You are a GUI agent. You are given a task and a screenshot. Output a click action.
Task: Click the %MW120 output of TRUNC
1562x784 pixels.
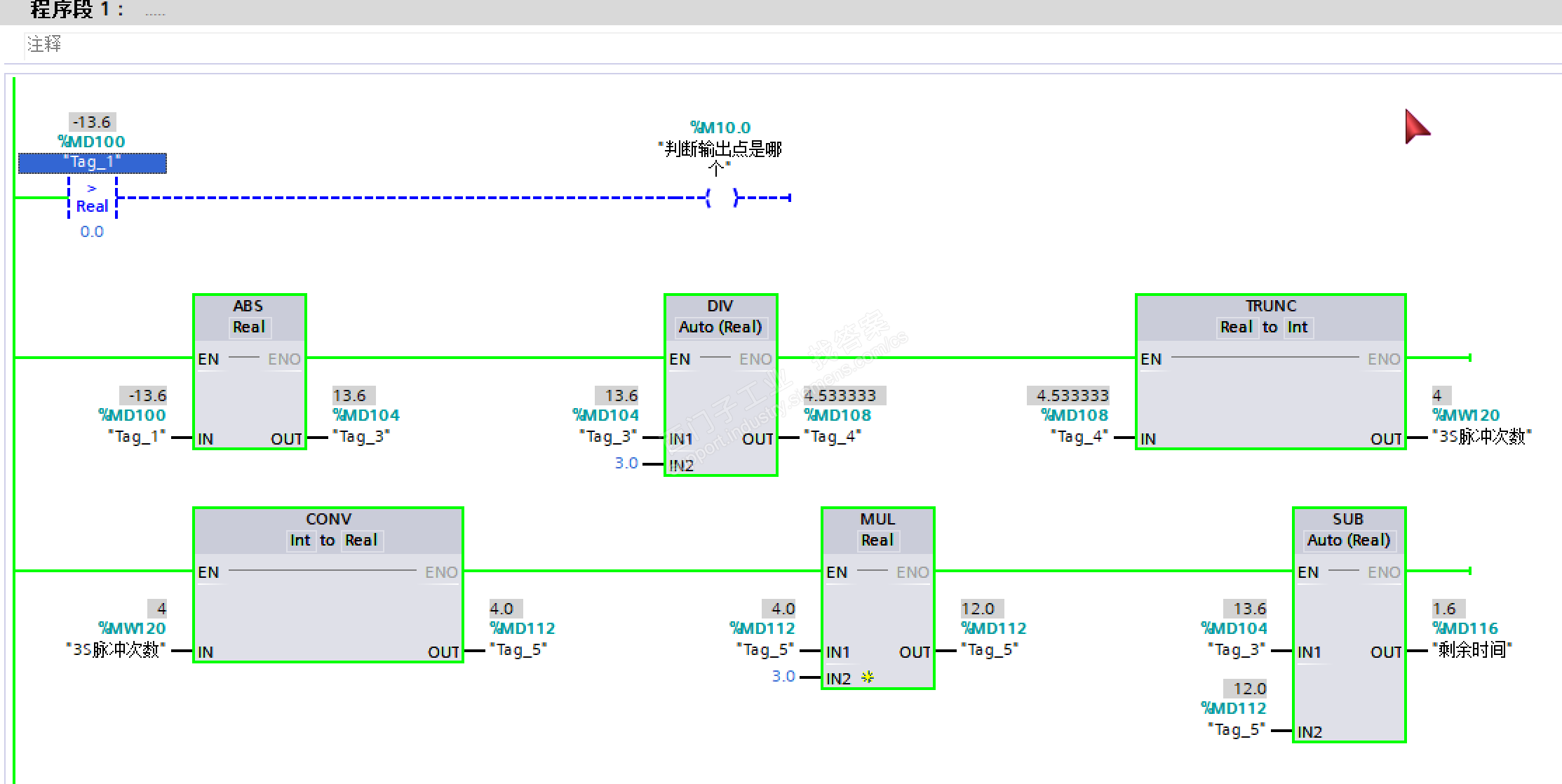(x=1465, y=415)
